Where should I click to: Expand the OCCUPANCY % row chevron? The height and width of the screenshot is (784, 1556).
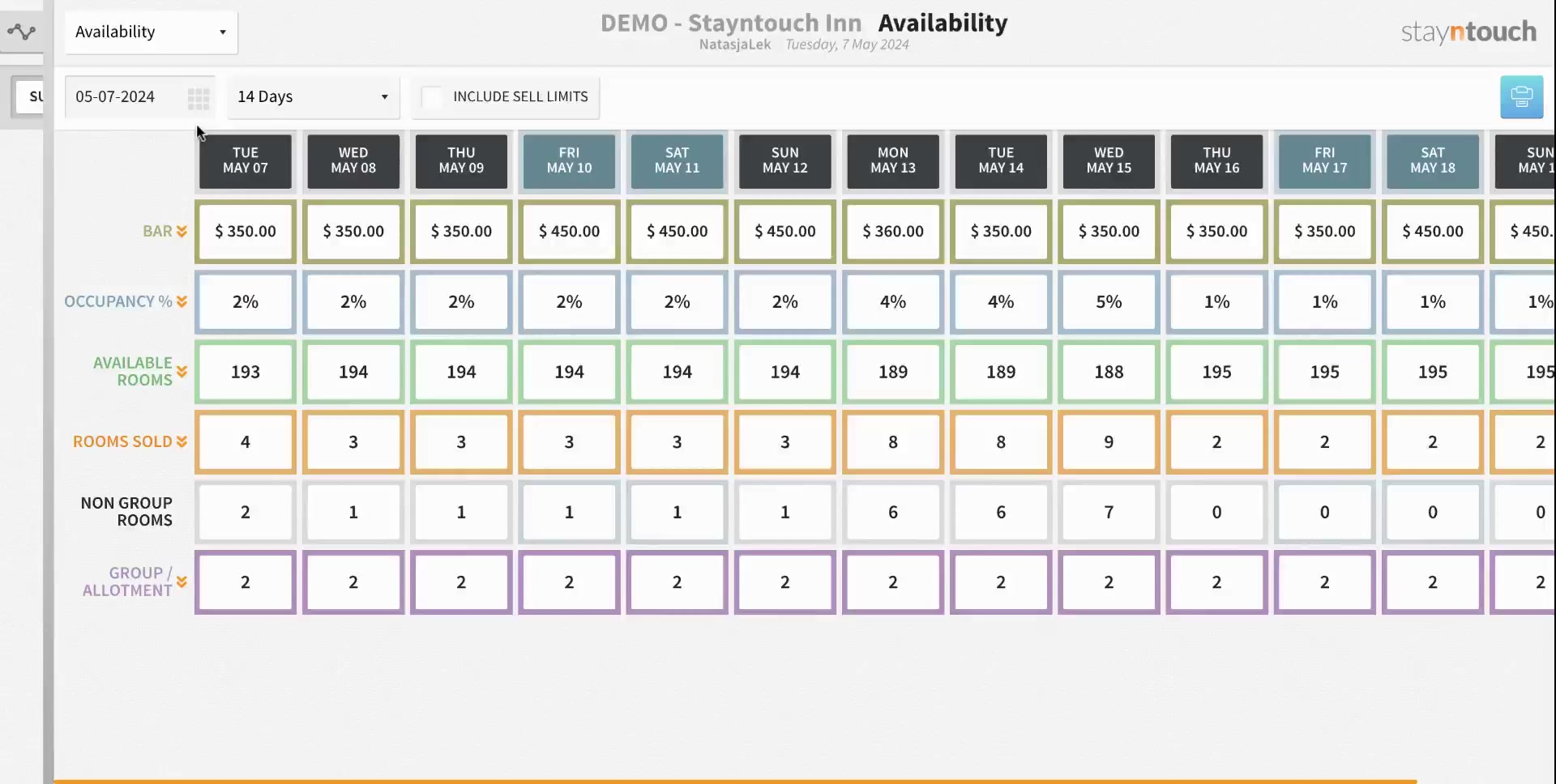point(182,301)
